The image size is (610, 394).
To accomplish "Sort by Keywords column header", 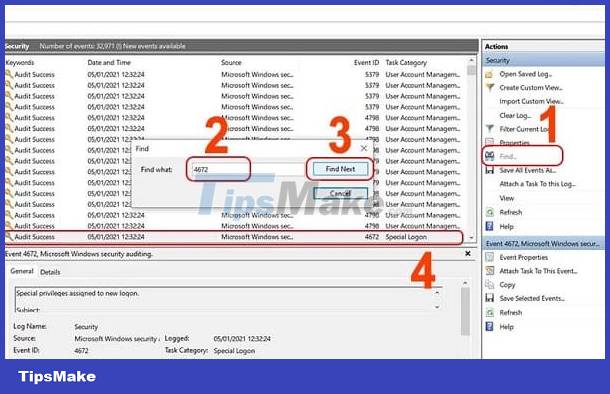I will pyautogui.click(x=20, y=63).
